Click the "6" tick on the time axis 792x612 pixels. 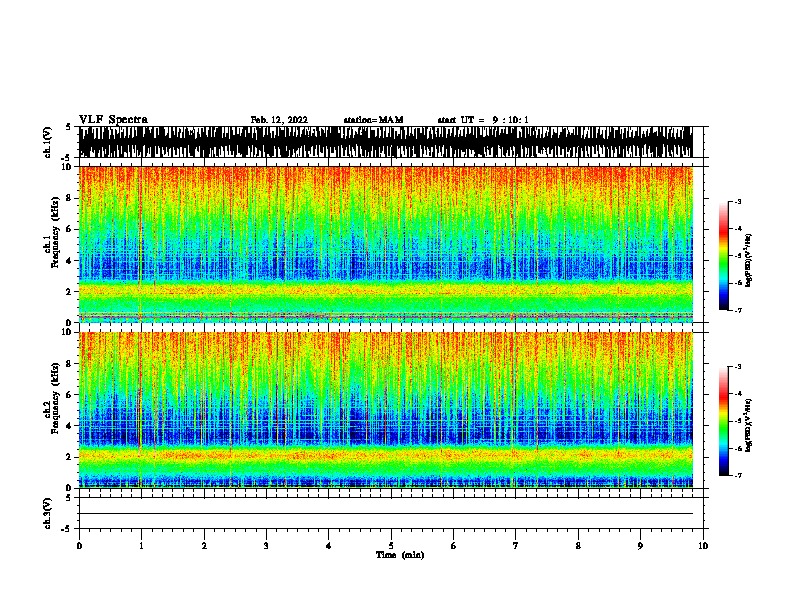point(454,546)
